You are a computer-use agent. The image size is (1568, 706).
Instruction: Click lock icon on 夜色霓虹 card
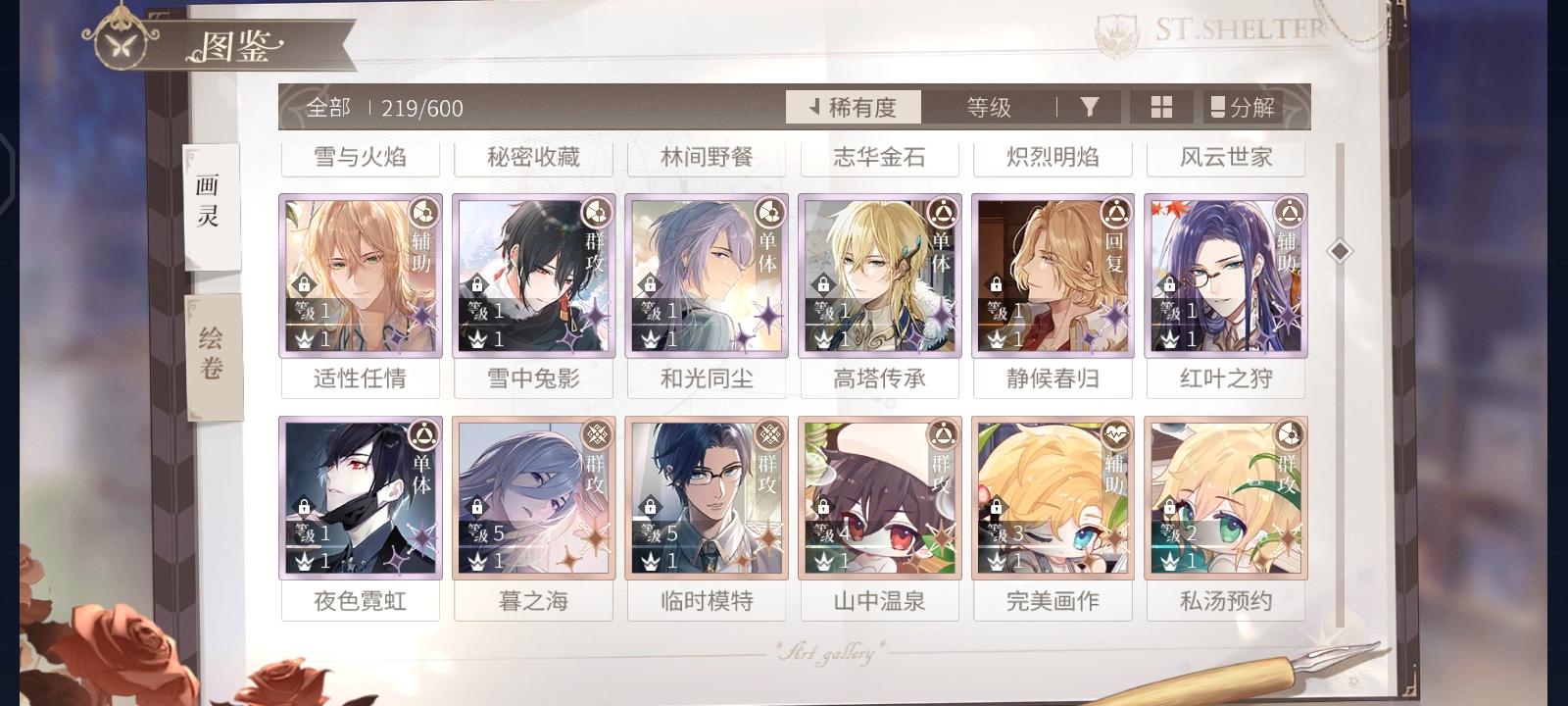[x=304, y=508]
